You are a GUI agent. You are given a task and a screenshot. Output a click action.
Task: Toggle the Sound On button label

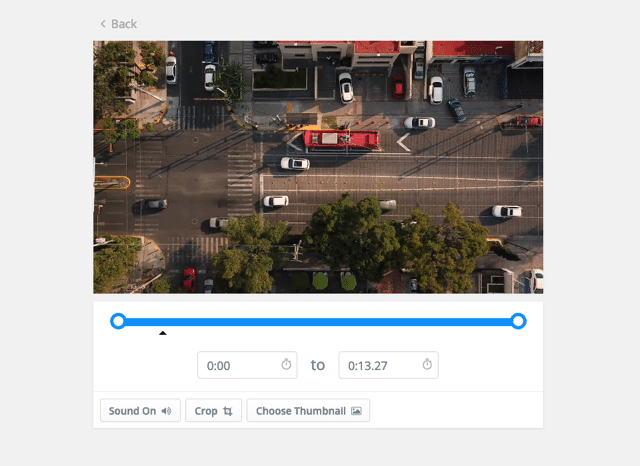pos(132,411)
